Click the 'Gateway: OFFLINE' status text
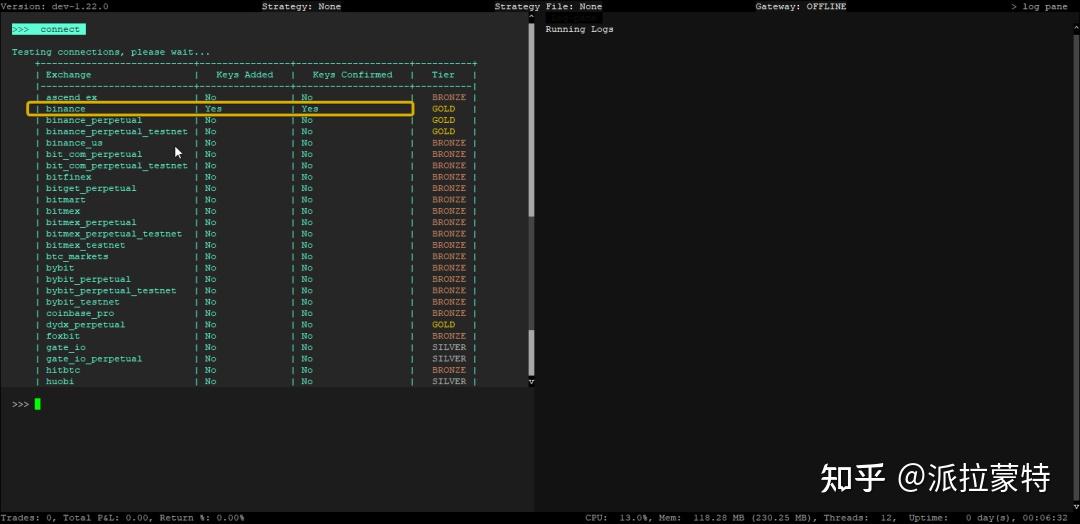Image resolution: width=1080 pixels, height=524 pixels. coord(801,6)
